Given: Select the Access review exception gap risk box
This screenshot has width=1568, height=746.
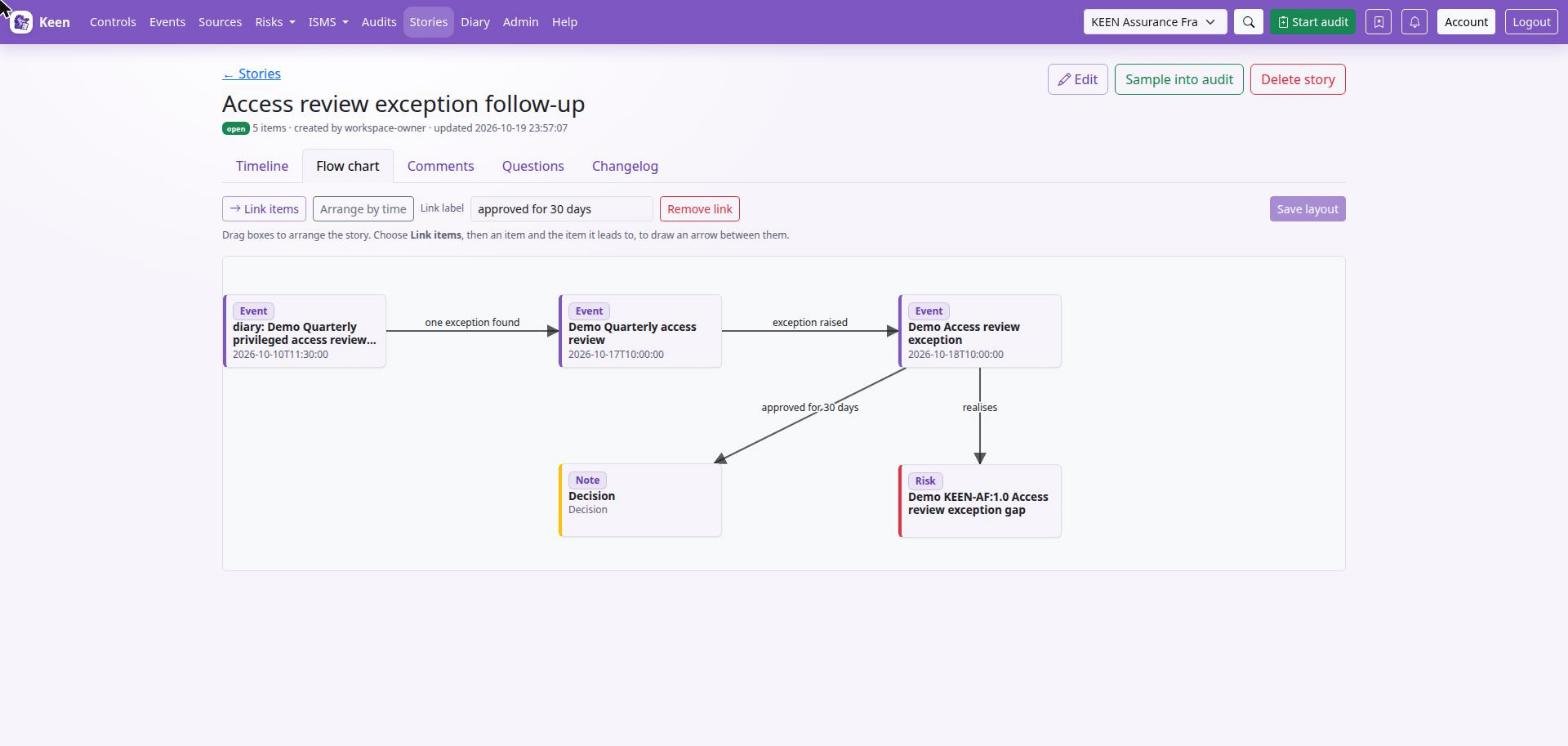Looking at the screenshot, I should click(980, 501).
